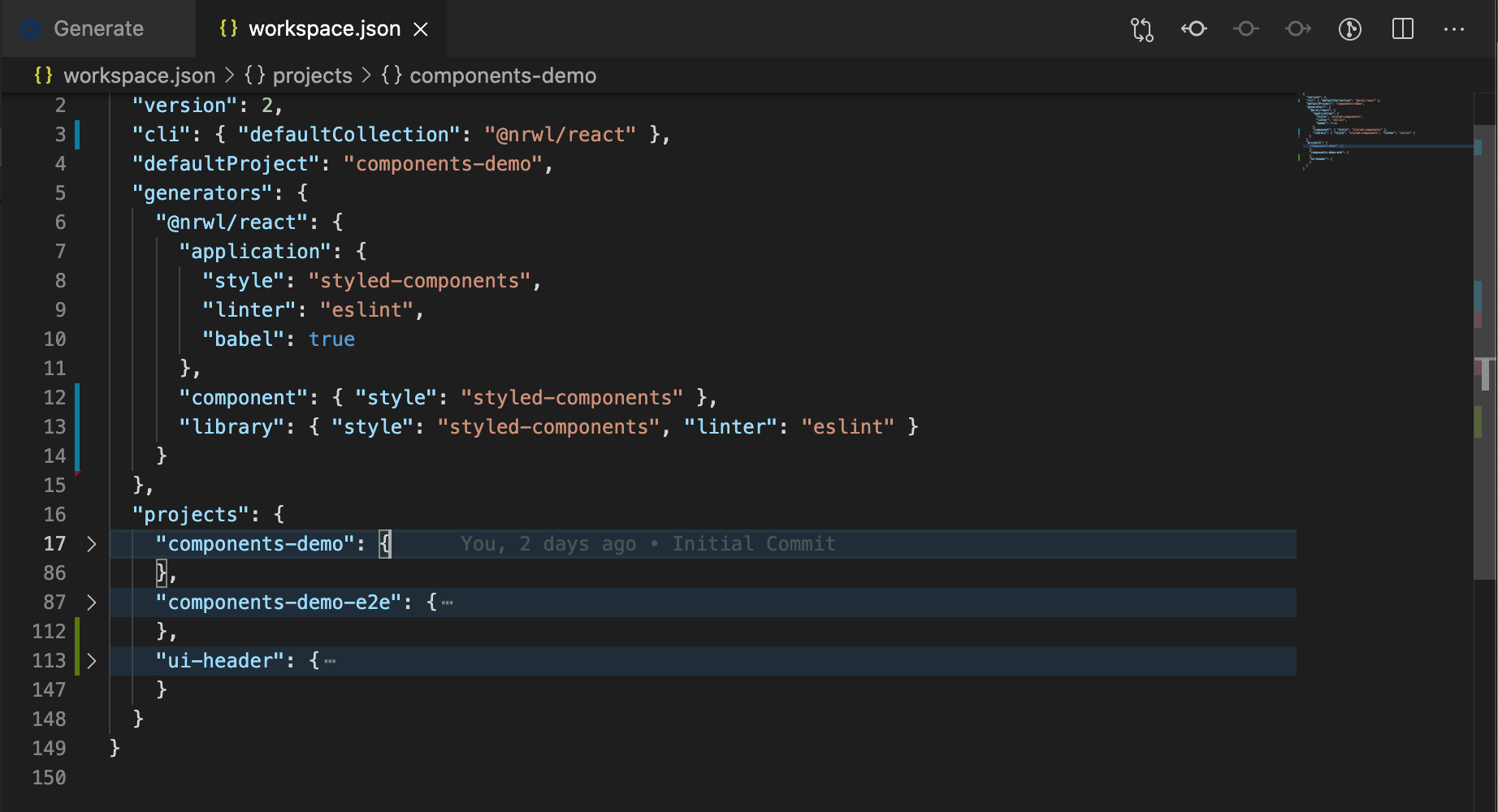The image size is (1498, 812).
Task: Click components-demo in the breadcrumb
Action: pos(503,76)
